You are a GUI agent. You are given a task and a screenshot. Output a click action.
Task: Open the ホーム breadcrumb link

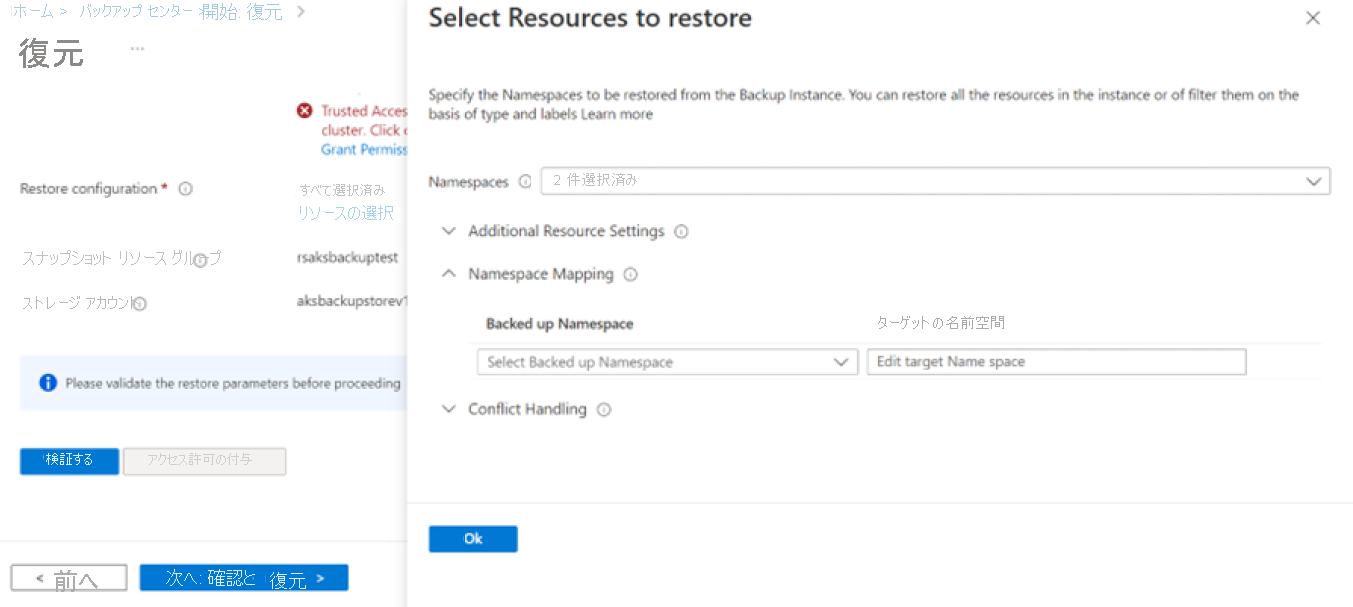point(33,12)
